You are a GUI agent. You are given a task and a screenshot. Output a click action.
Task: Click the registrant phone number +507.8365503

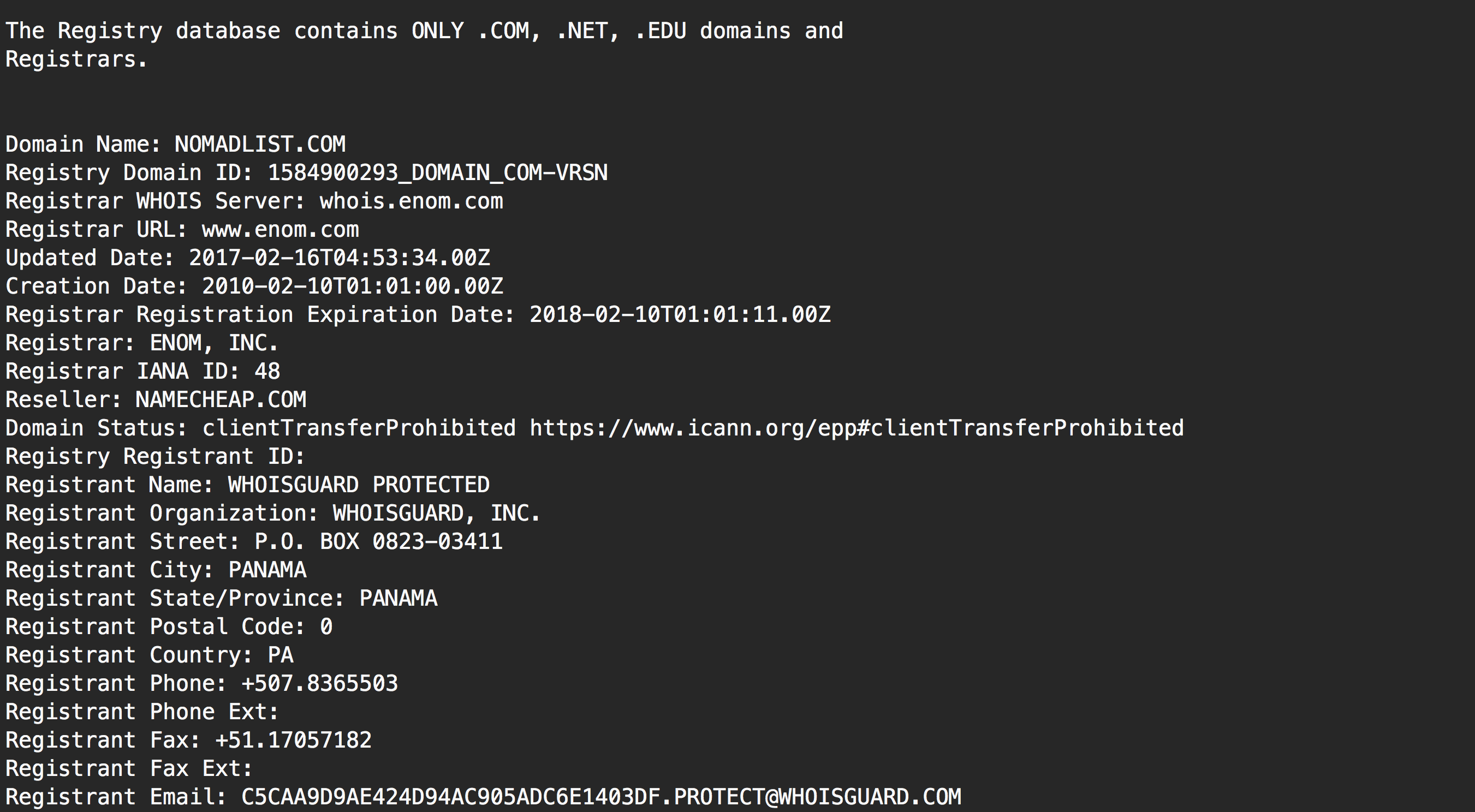point(319,683)
